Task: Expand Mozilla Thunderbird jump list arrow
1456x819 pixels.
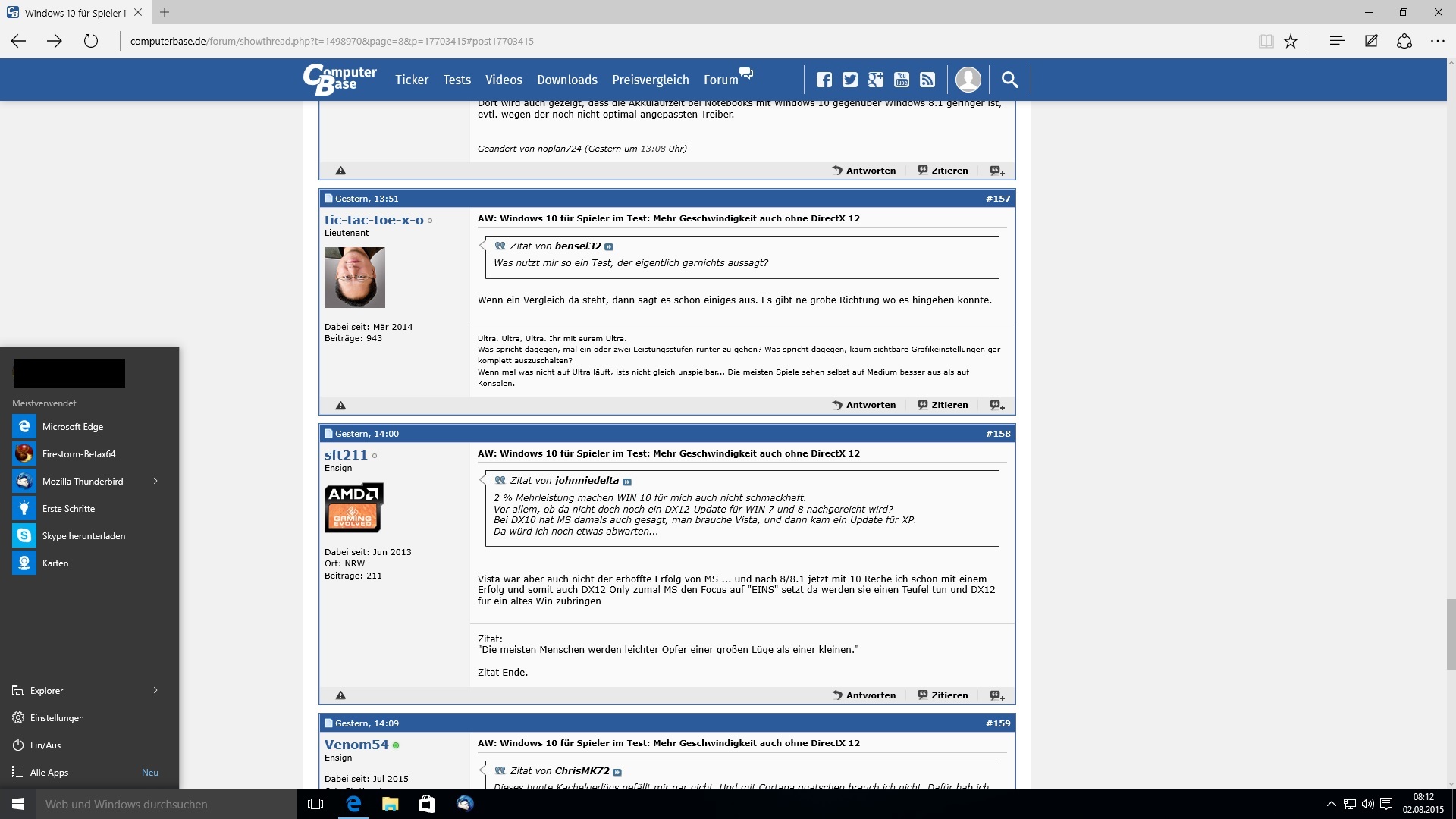Action: click(155, 482)
